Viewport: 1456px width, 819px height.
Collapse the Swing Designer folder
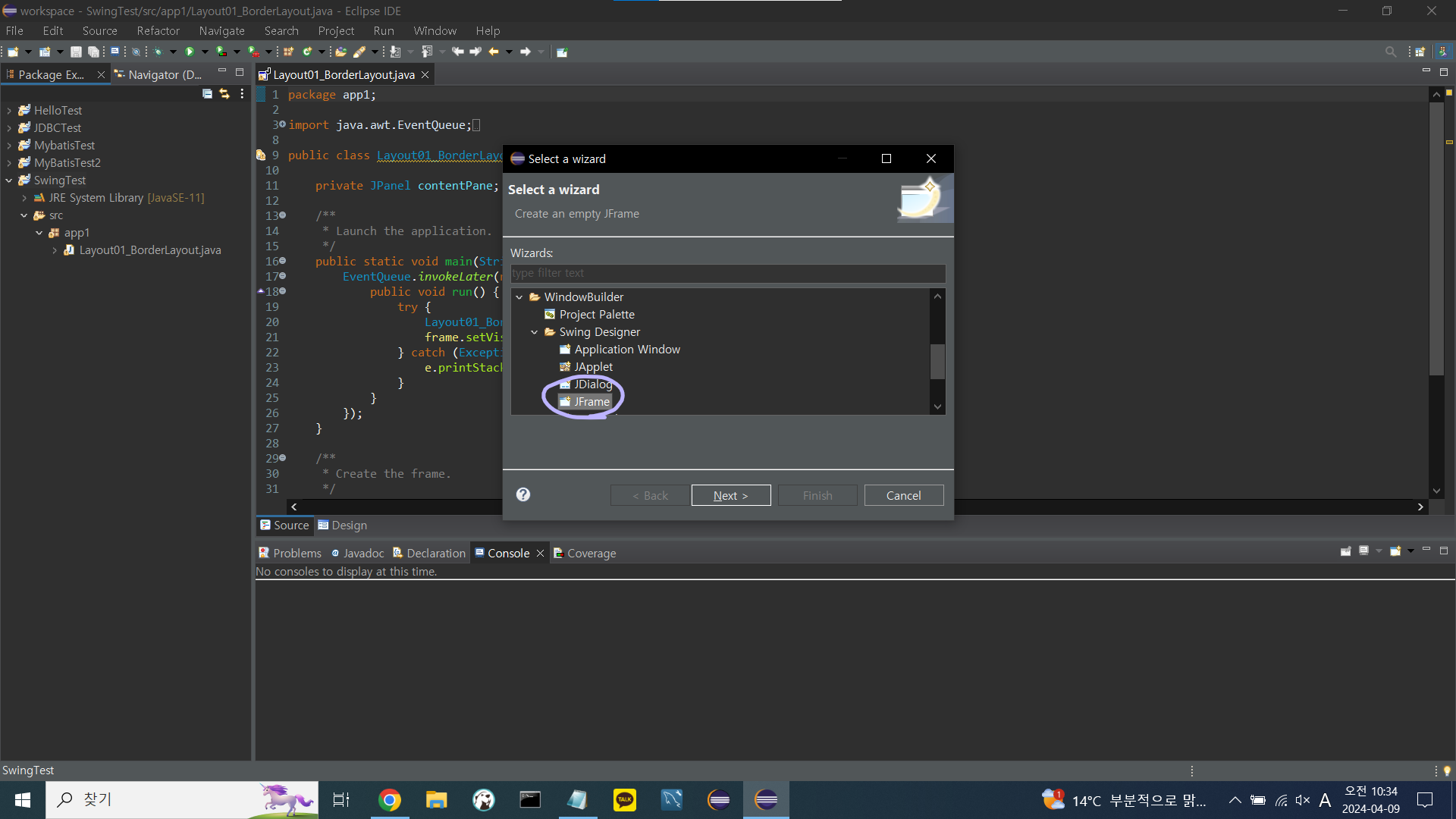pos(535,332)
